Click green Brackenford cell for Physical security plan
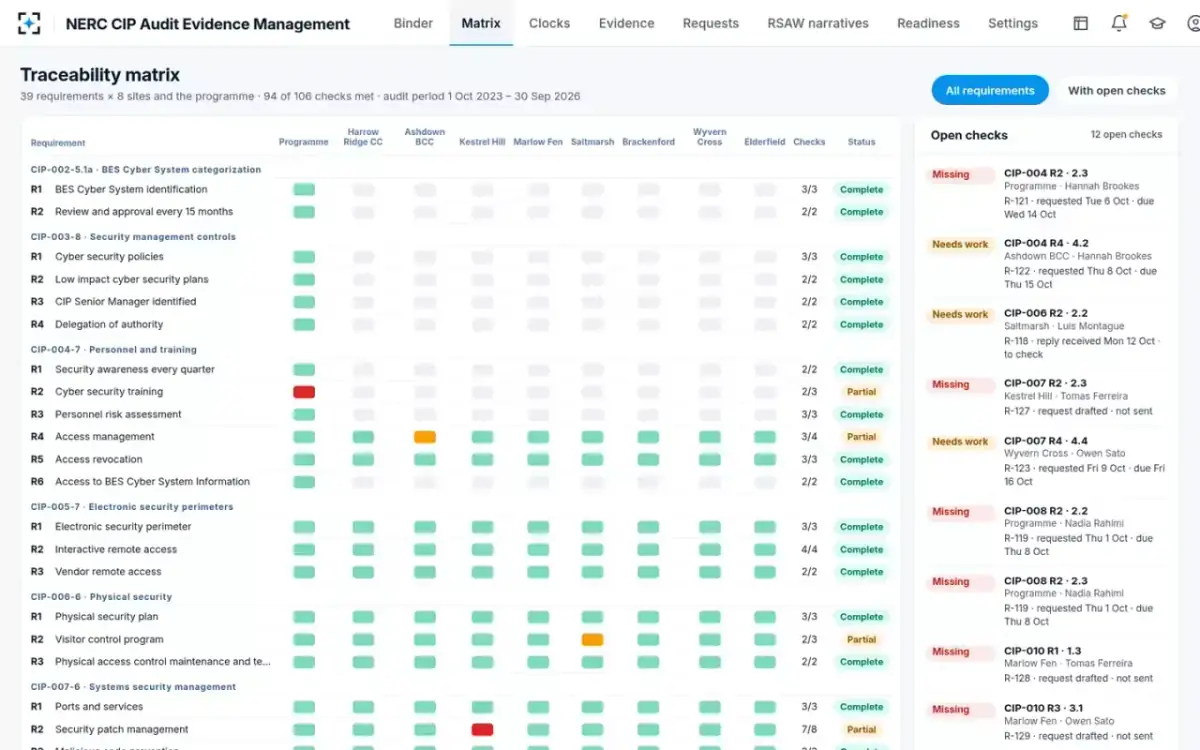This screenshot has height=750, width=1200. 648,617
